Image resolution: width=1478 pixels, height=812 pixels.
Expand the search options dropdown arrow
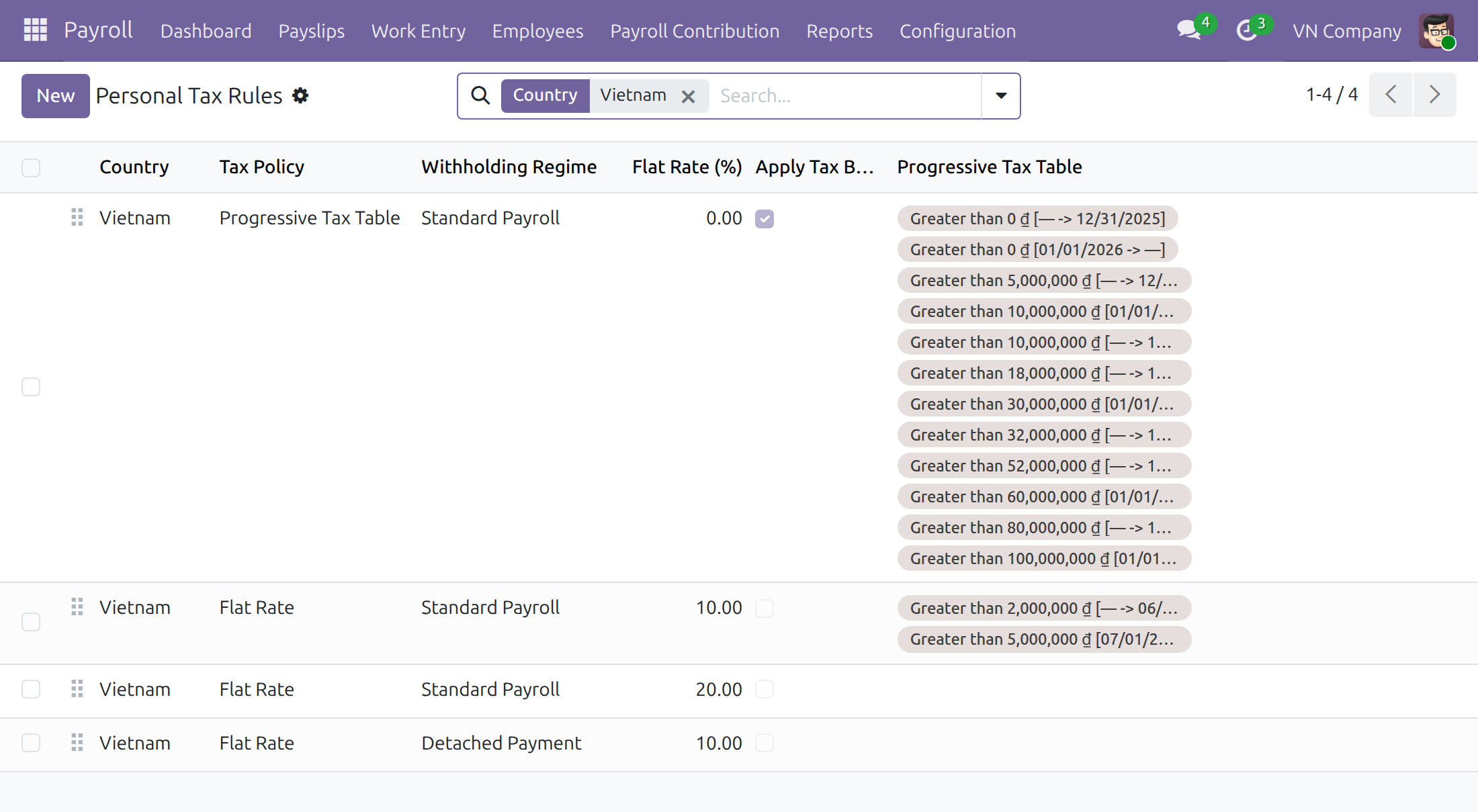(1001, 95)
